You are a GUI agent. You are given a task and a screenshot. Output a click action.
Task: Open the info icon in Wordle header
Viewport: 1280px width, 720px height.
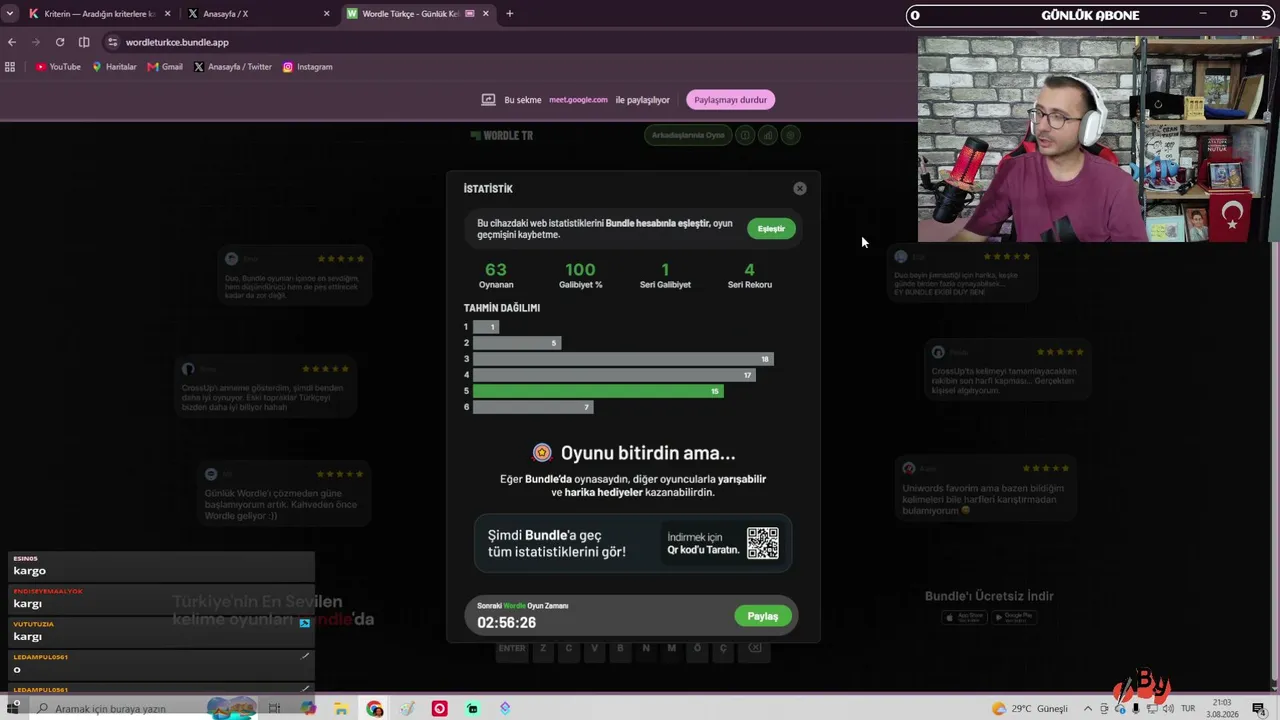(744, 135)
